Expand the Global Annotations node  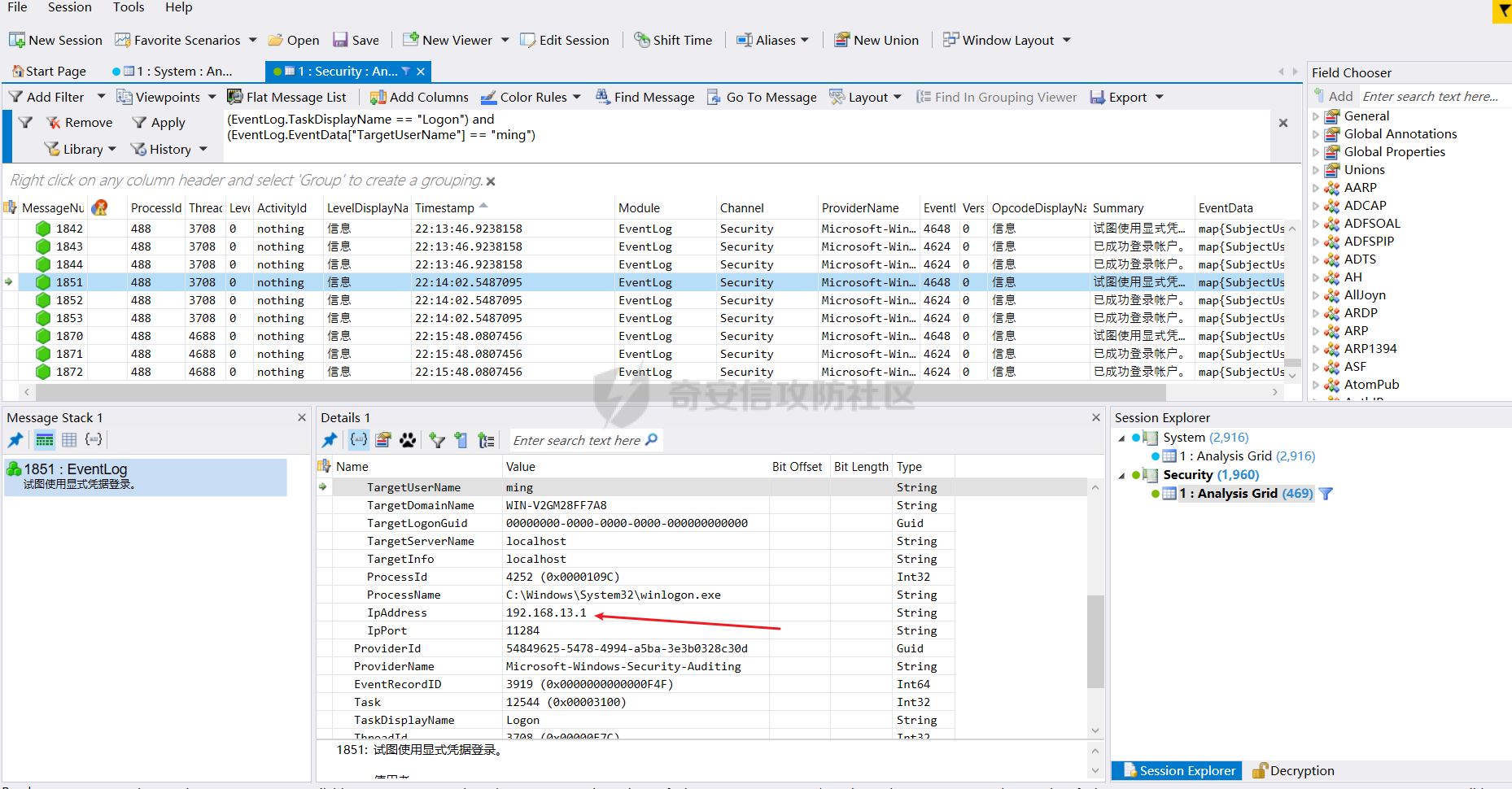click(1316, 134)
